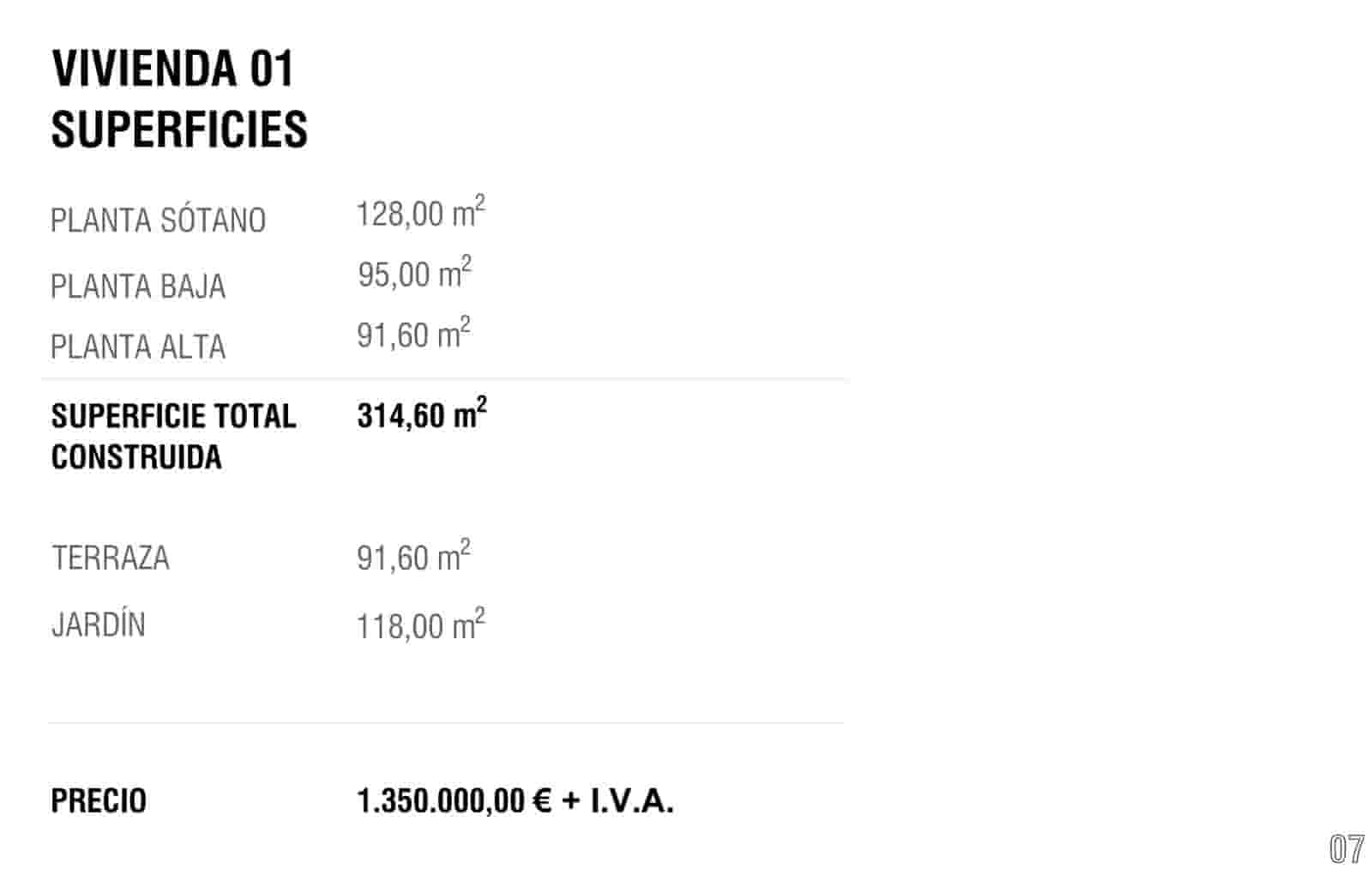Select the 118,00 m² garden value
1372x875 pixels.
pos(420,625)
